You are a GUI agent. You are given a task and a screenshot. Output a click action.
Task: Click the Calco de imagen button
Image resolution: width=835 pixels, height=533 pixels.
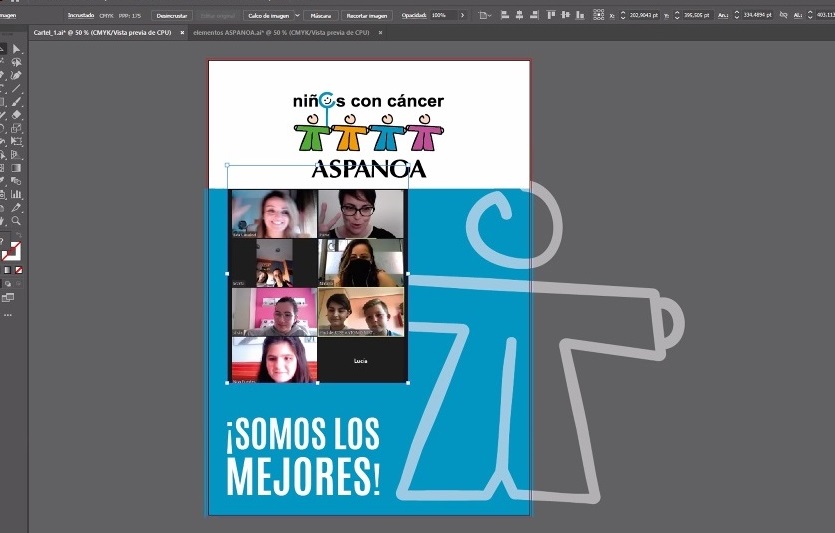tap(268, 16)
